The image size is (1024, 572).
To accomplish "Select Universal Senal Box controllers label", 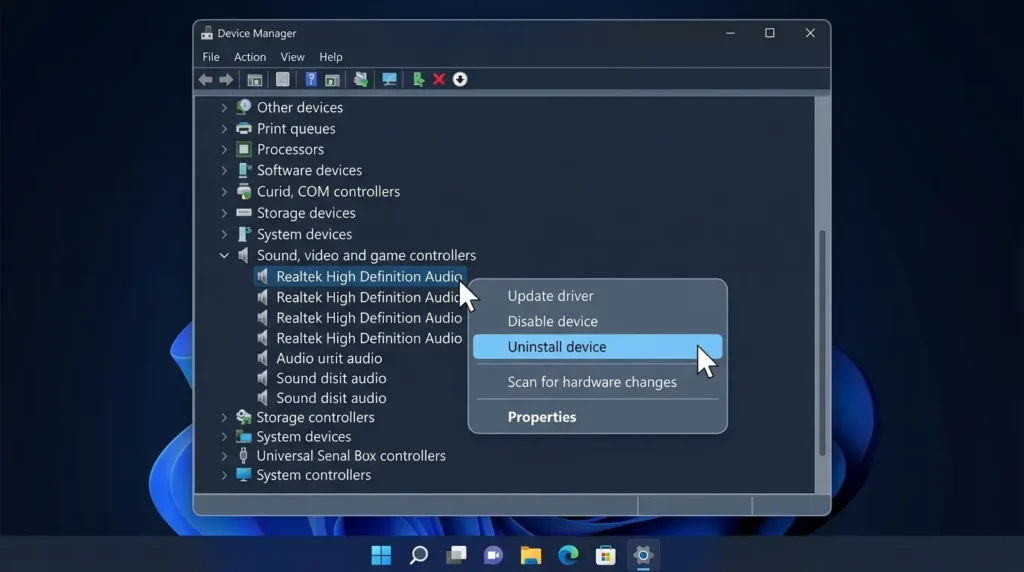I will point(351,456).
